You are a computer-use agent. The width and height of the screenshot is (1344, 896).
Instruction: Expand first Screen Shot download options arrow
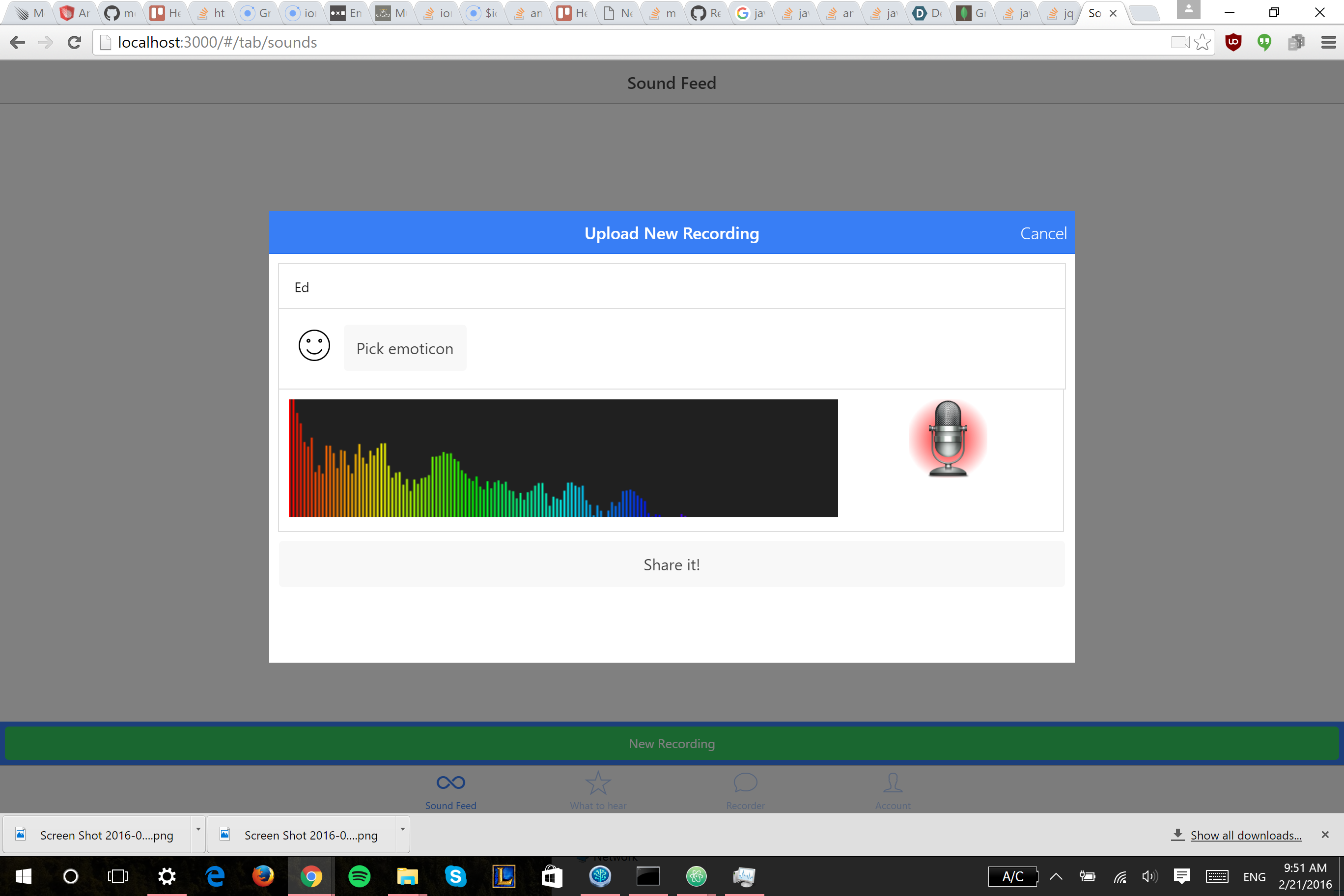point(198,829)
